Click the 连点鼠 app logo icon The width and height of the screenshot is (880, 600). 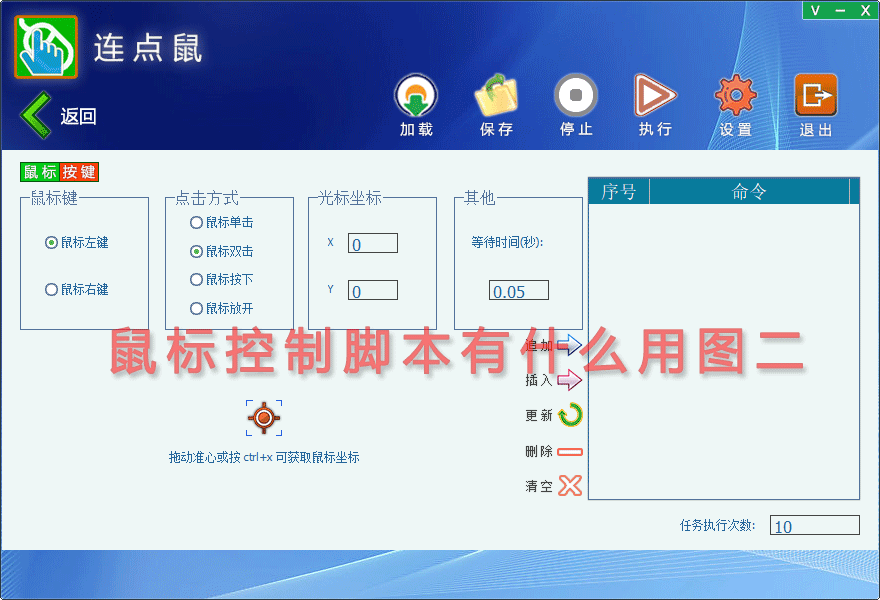(46, 47)
